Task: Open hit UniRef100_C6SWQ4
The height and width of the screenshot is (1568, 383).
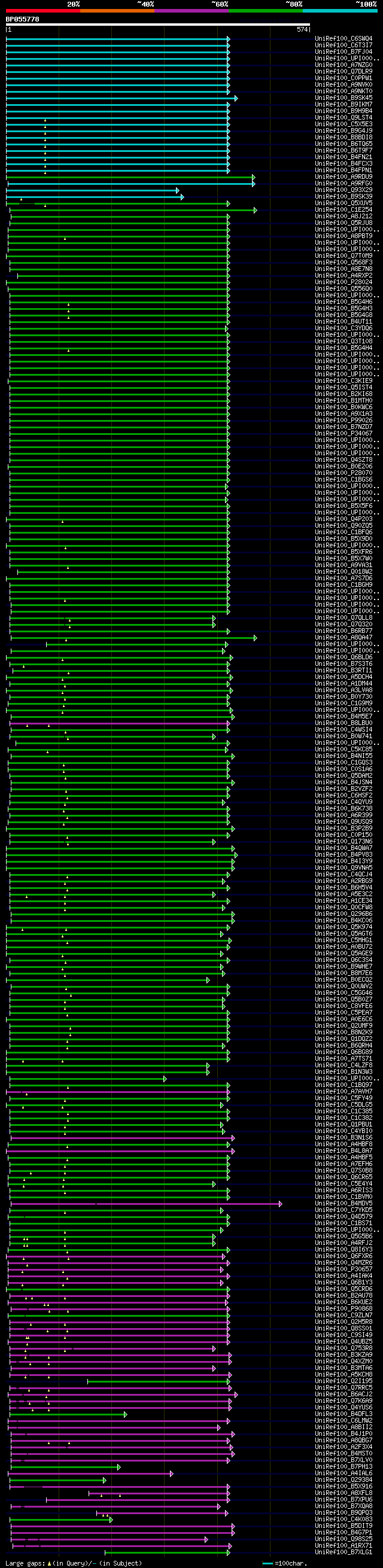Action: point(344,39)
